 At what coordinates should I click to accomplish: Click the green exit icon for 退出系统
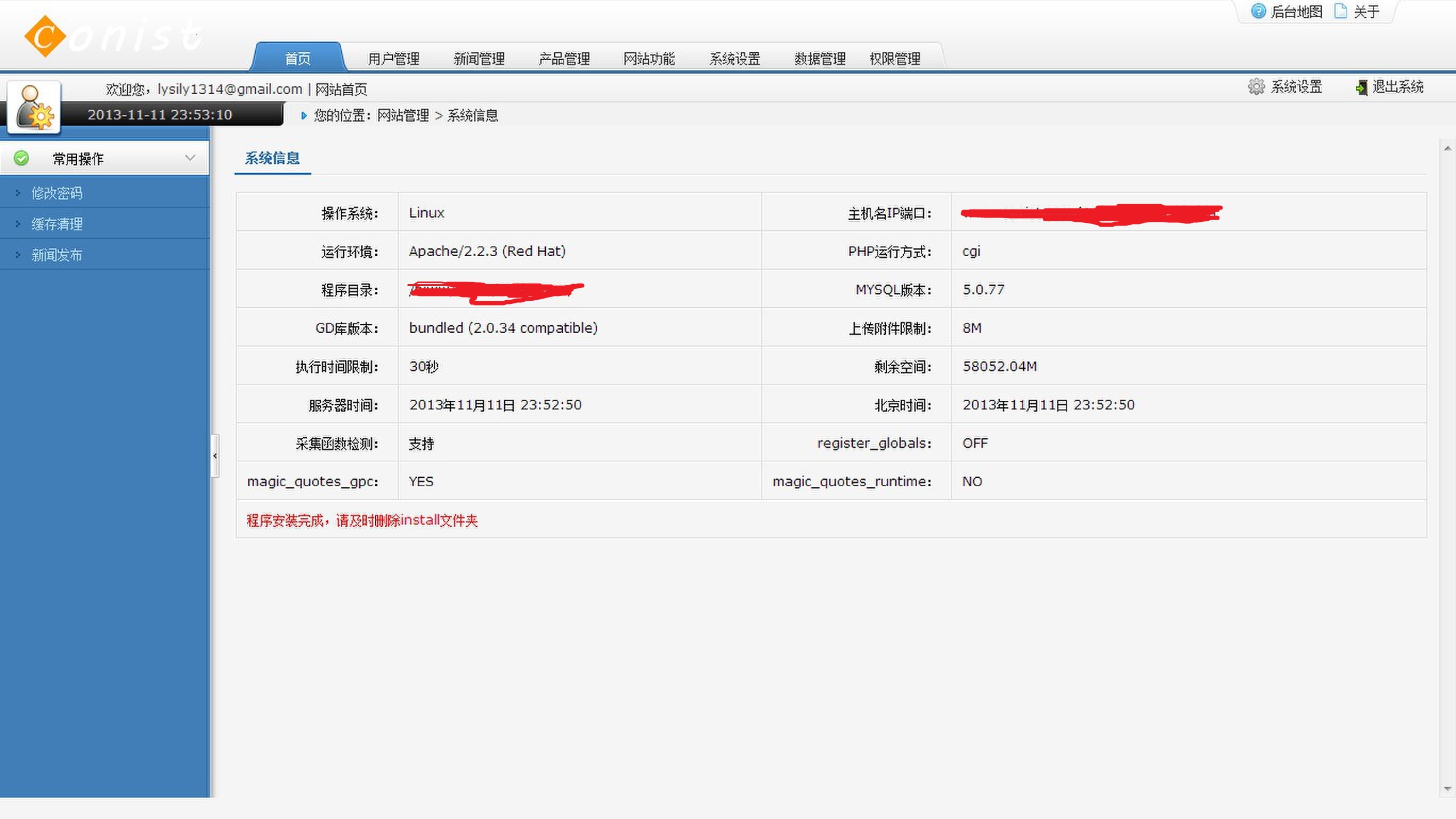[x=1361, y=87]
